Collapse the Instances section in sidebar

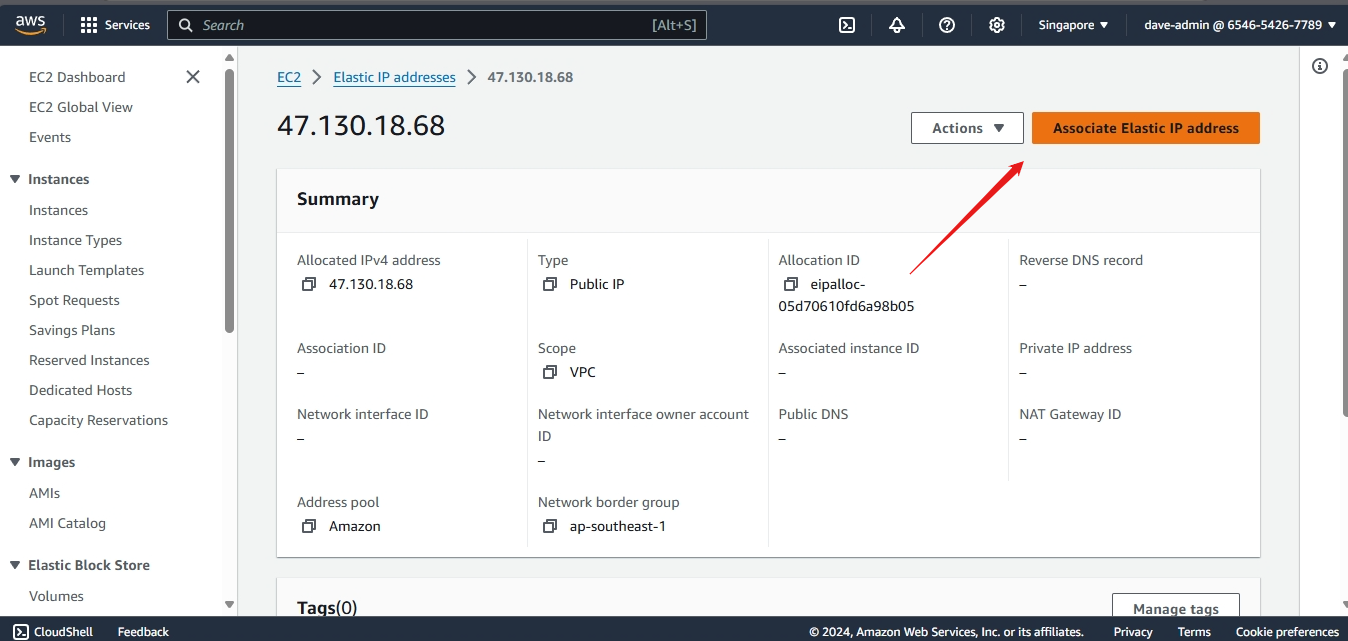point(15,179)
